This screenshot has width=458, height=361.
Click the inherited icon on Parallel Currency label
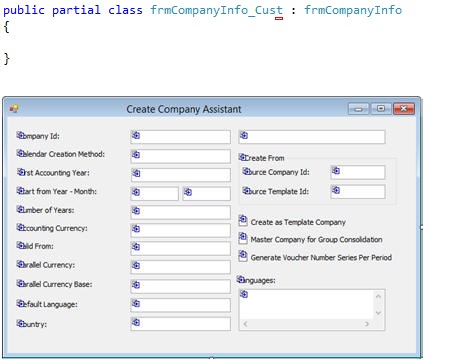tap(21, 264)
